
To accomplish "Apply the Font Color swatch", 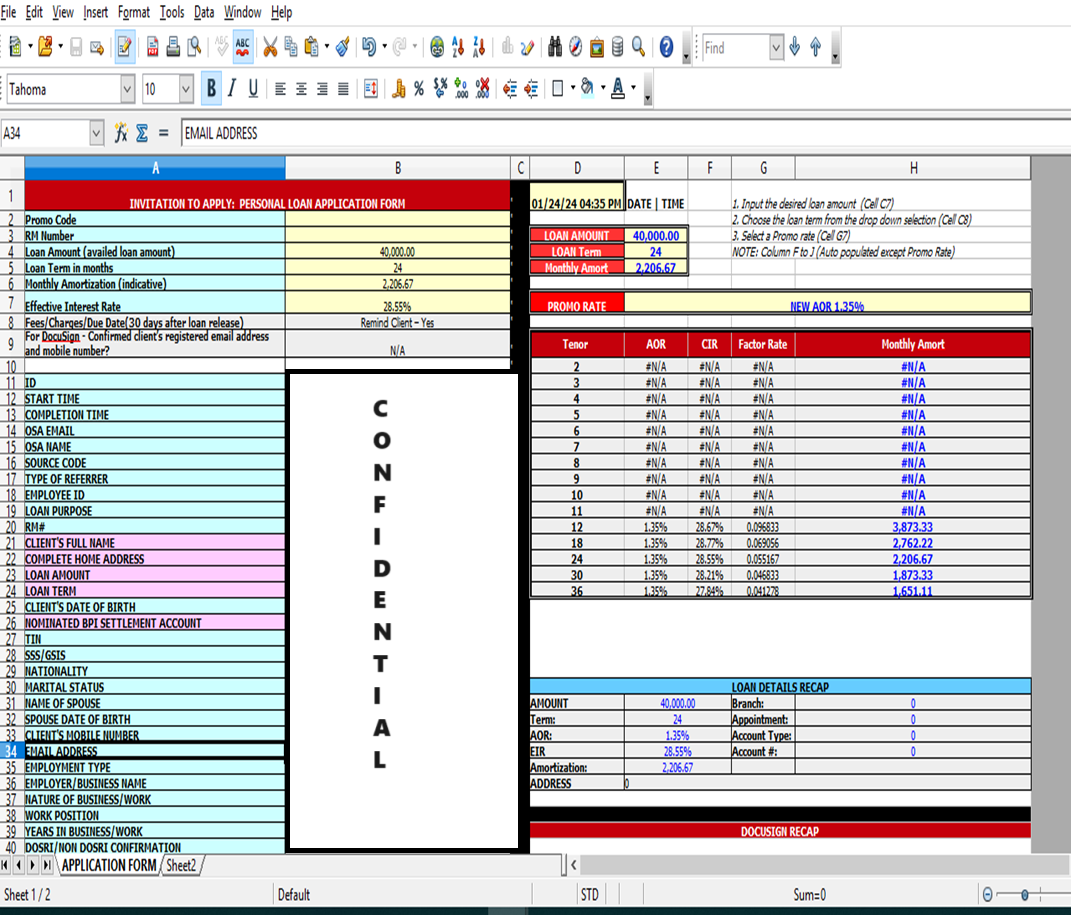I will [x=618, y=89].
